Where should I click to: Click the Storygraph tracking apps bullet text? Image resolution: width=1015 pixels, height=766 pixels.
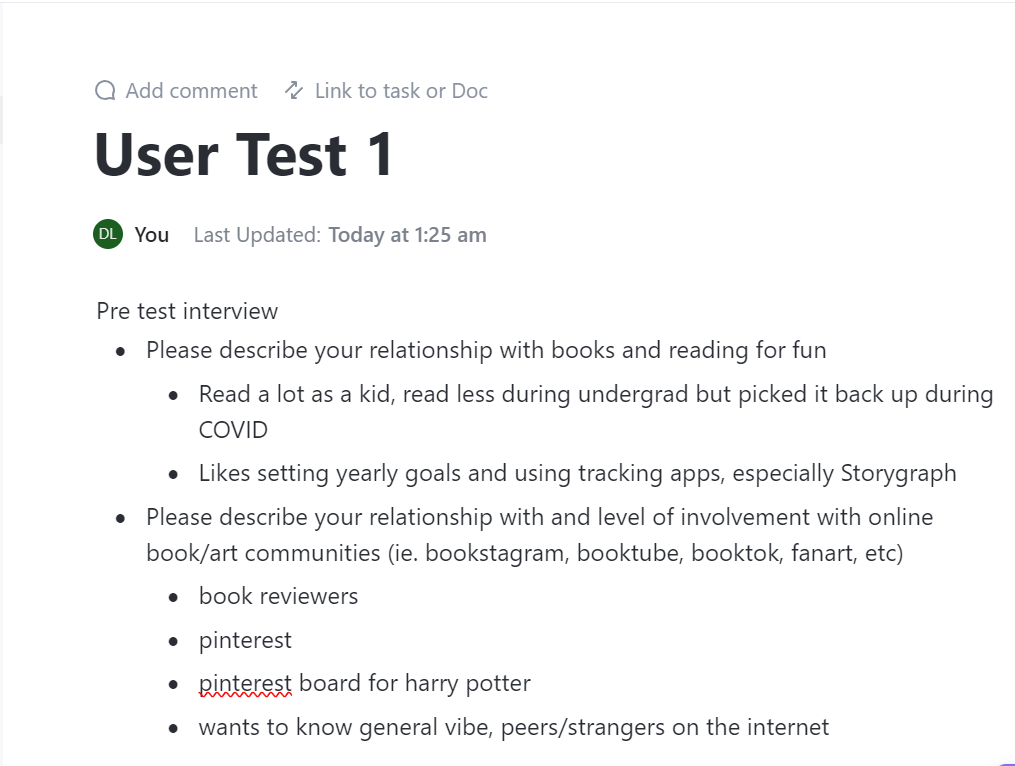(577, 473)
